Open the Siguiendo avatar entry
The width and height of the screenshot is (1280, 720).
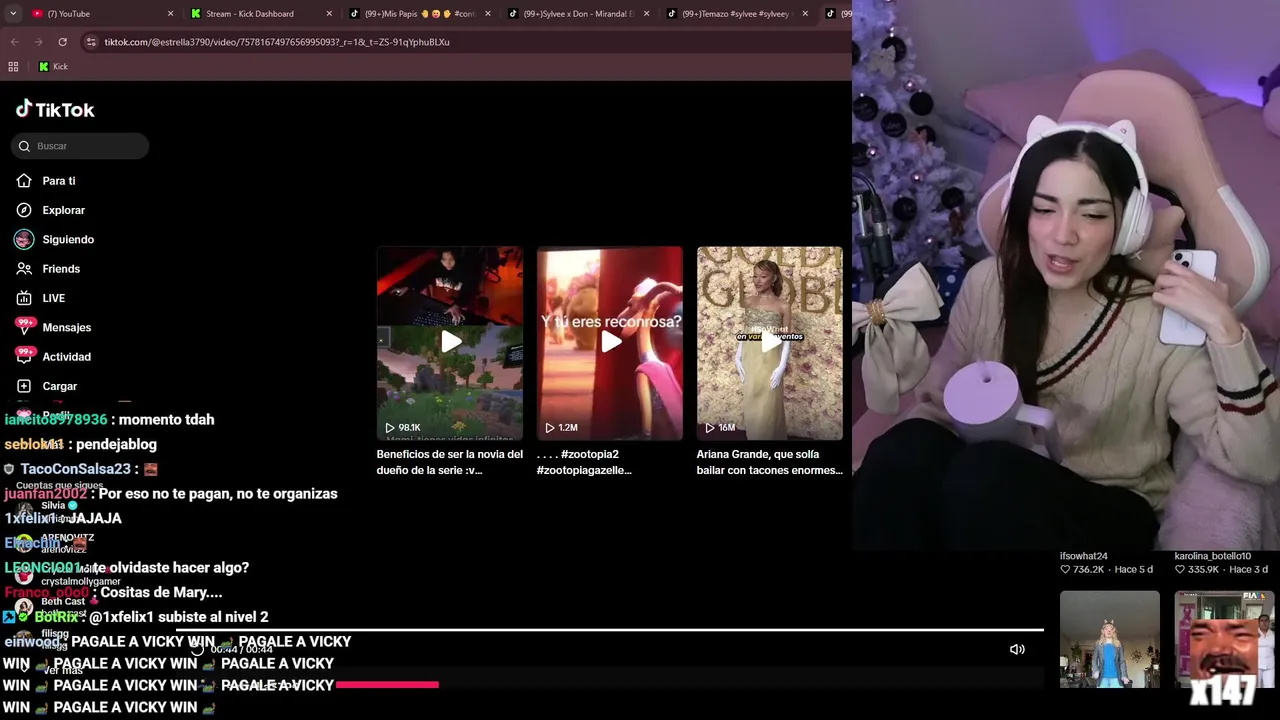pos(24,239)
